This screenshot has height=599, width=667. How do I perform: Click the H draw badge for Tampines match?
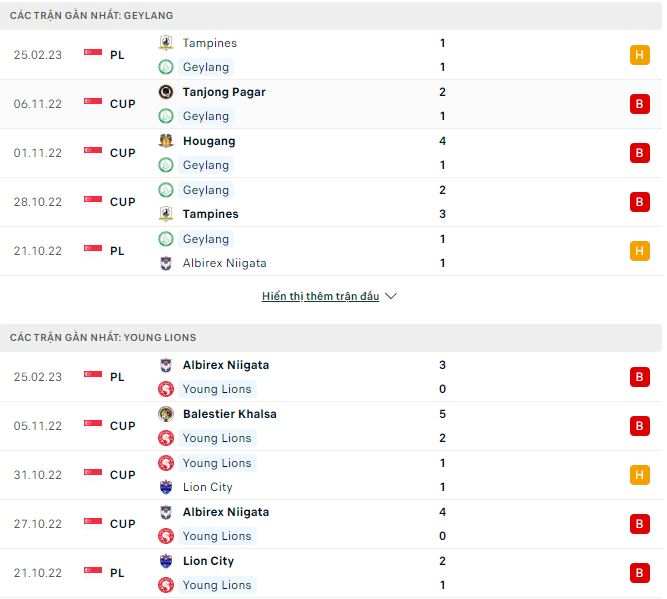(x=639, y=55)
